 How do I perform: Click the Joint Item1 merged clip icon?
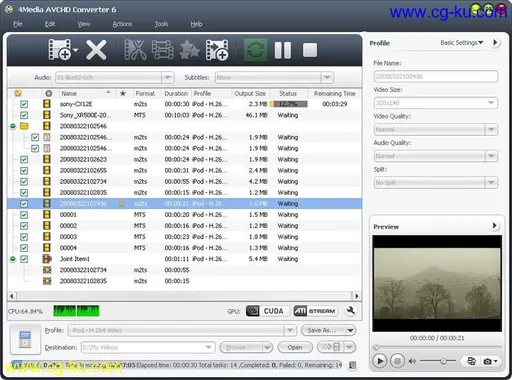(47, 259)
